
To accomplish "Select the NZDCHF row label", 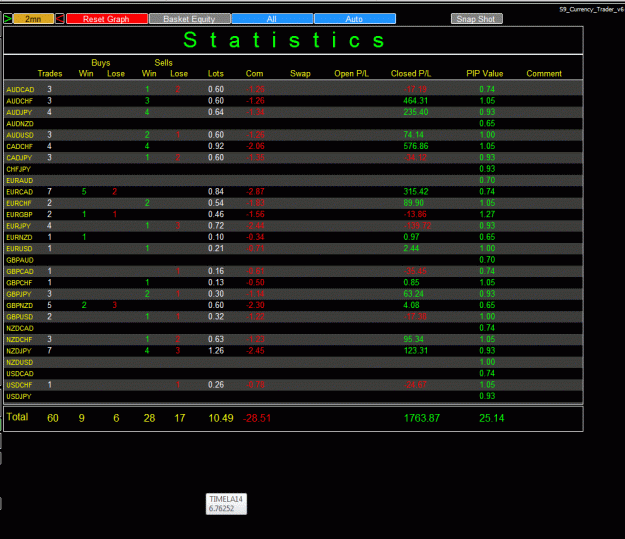I will click(19, 340).
